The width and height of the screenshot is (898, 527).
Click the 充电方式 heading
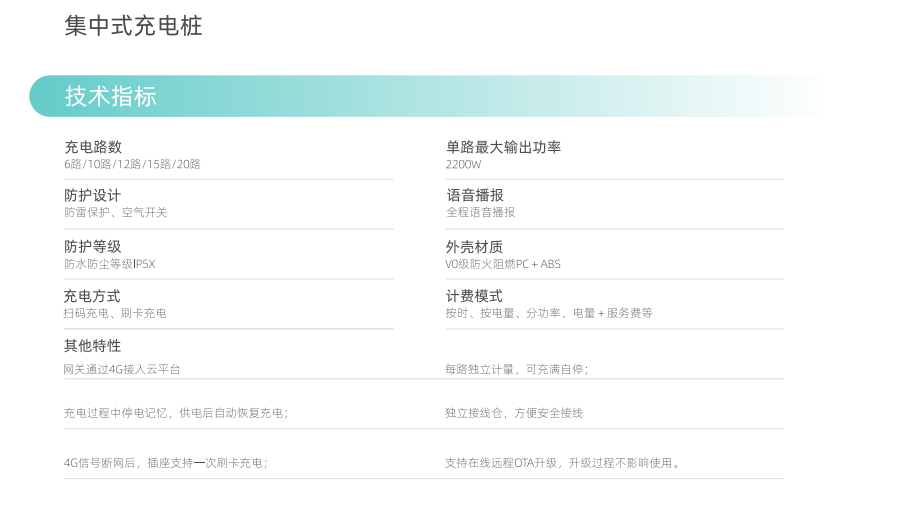tap(93, 296)
